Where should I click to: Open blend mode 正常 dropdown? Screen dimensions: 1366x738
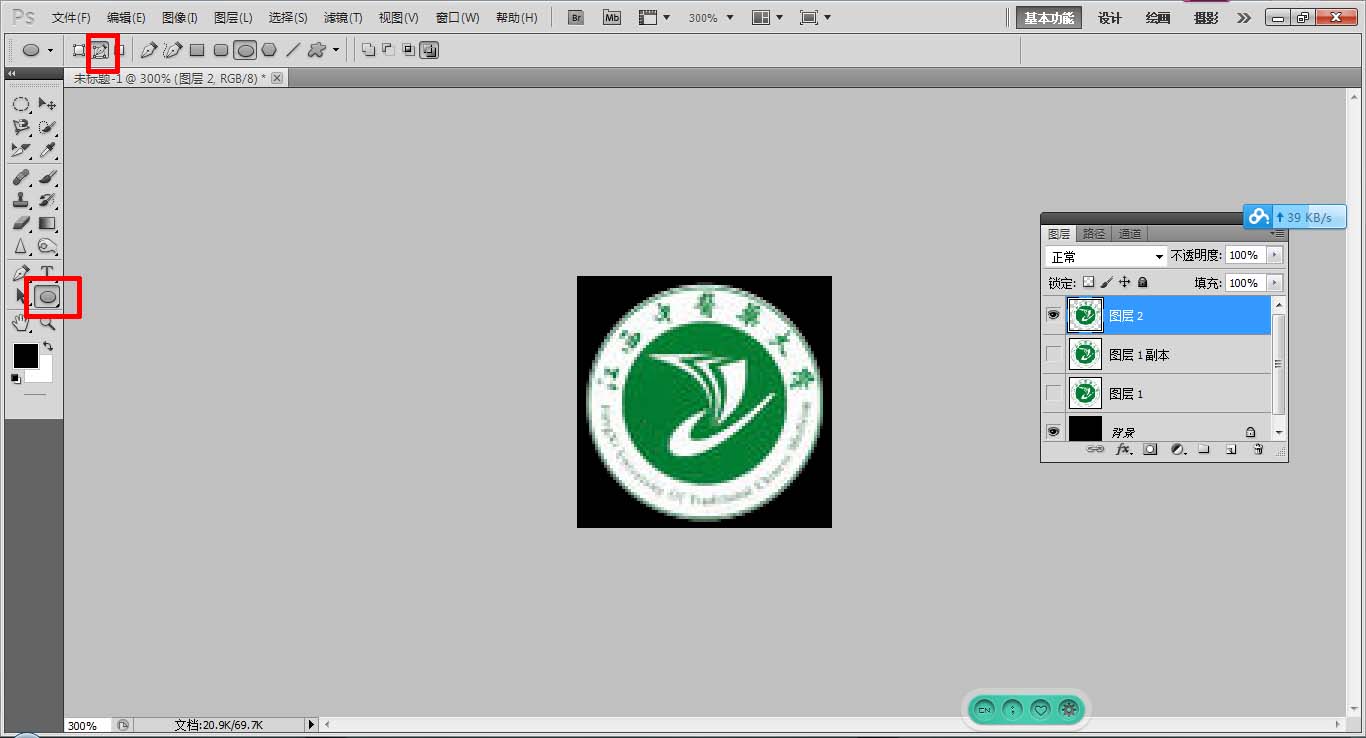tap(1106, 256)
